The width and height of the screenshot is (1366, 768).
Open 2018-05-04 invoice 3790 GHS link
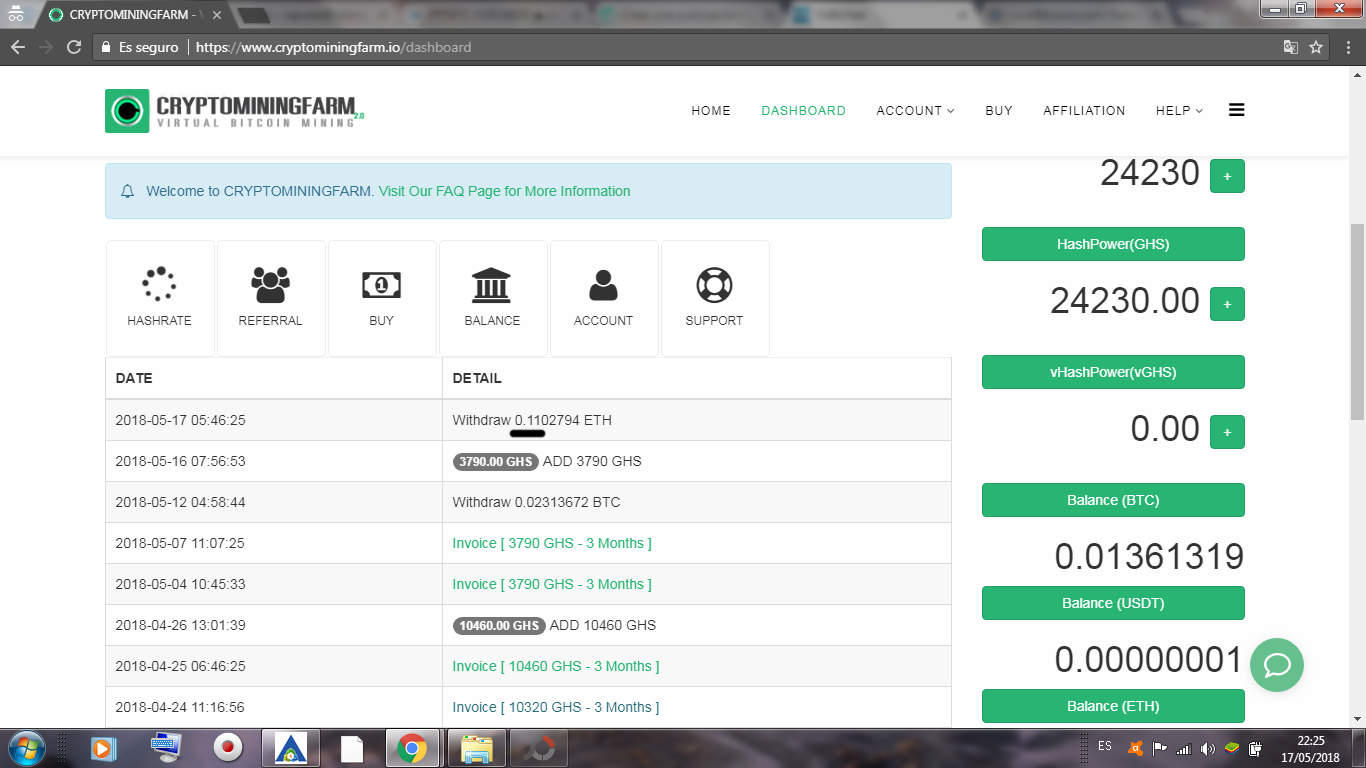[552, 584]
